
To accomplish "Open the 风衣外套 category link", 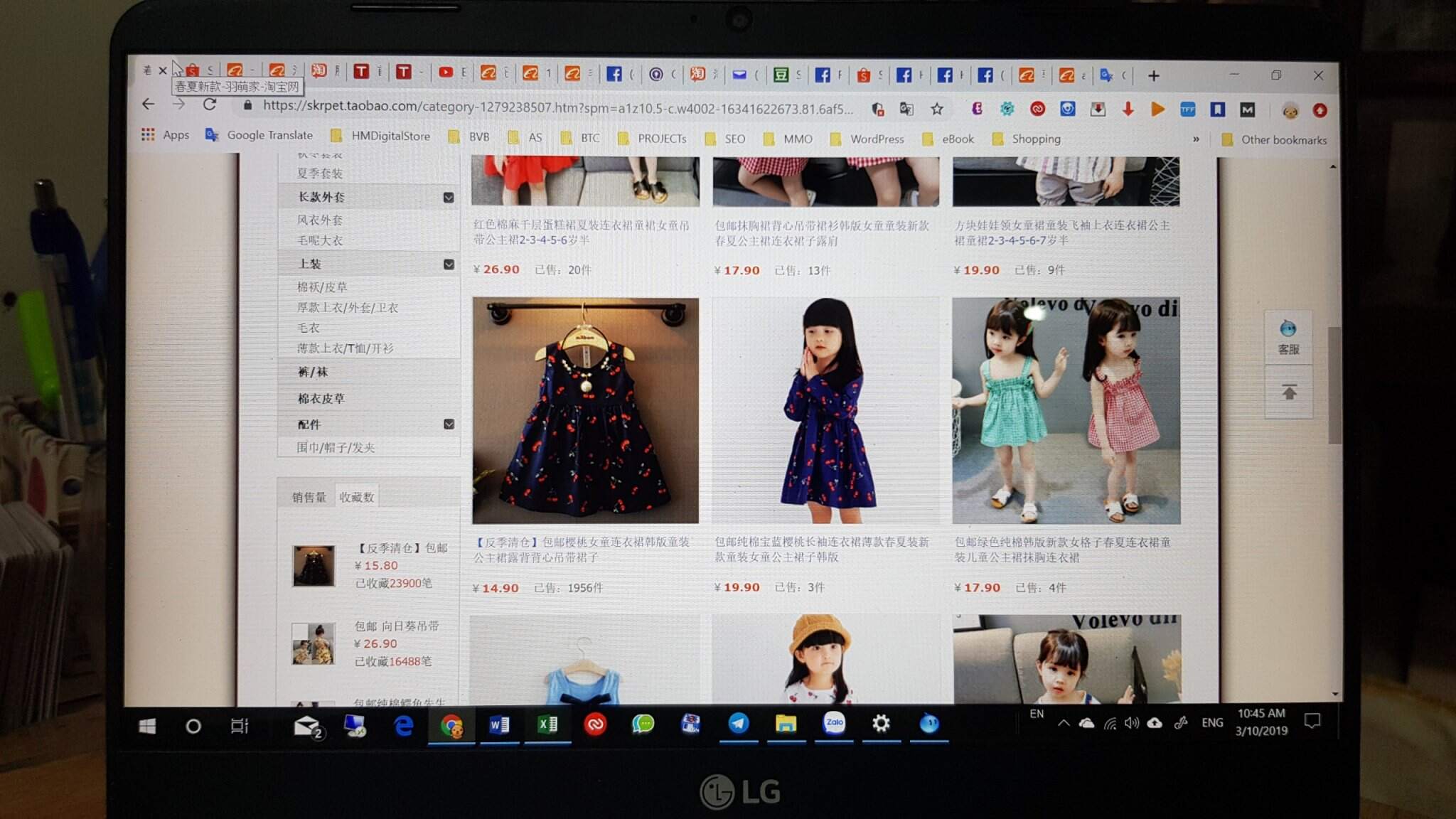I will 319,220.
